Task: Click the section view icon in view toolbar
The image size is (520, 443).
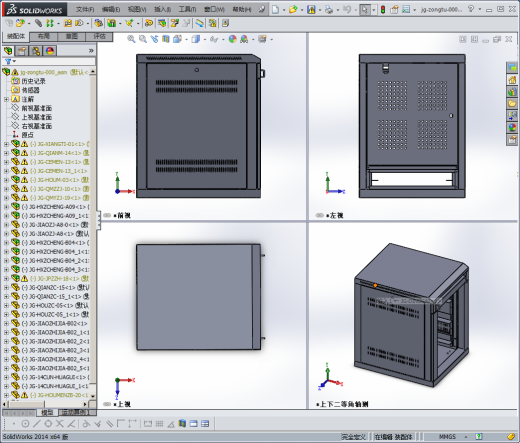Action: [x=166, y=39]
